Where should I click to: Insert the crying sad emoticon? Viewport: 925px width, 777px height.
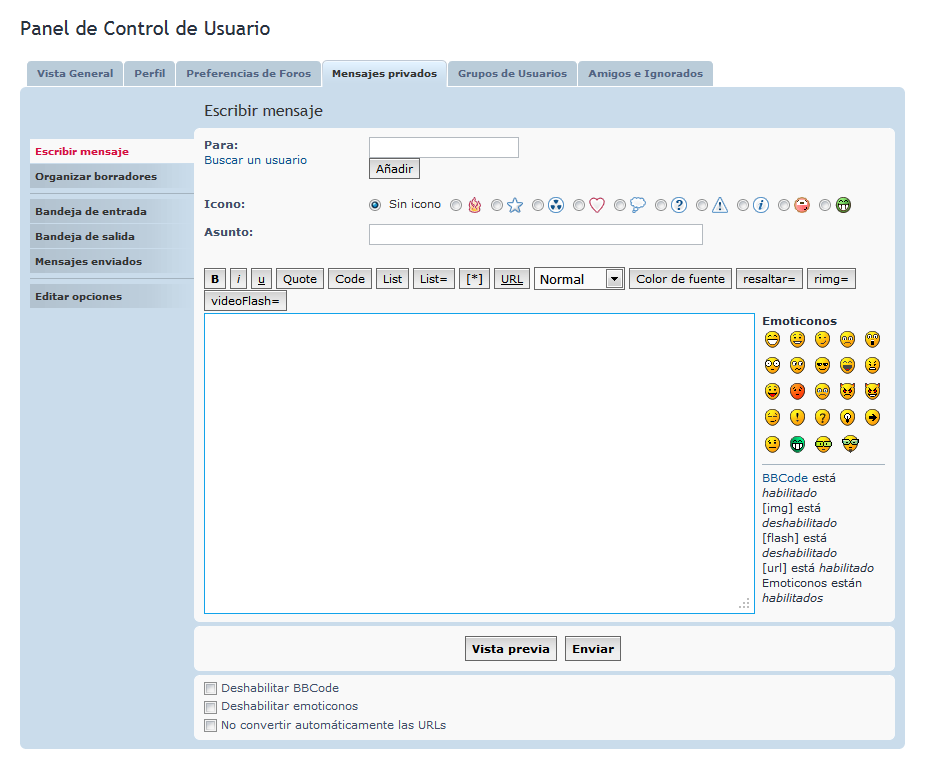[822, 391]
